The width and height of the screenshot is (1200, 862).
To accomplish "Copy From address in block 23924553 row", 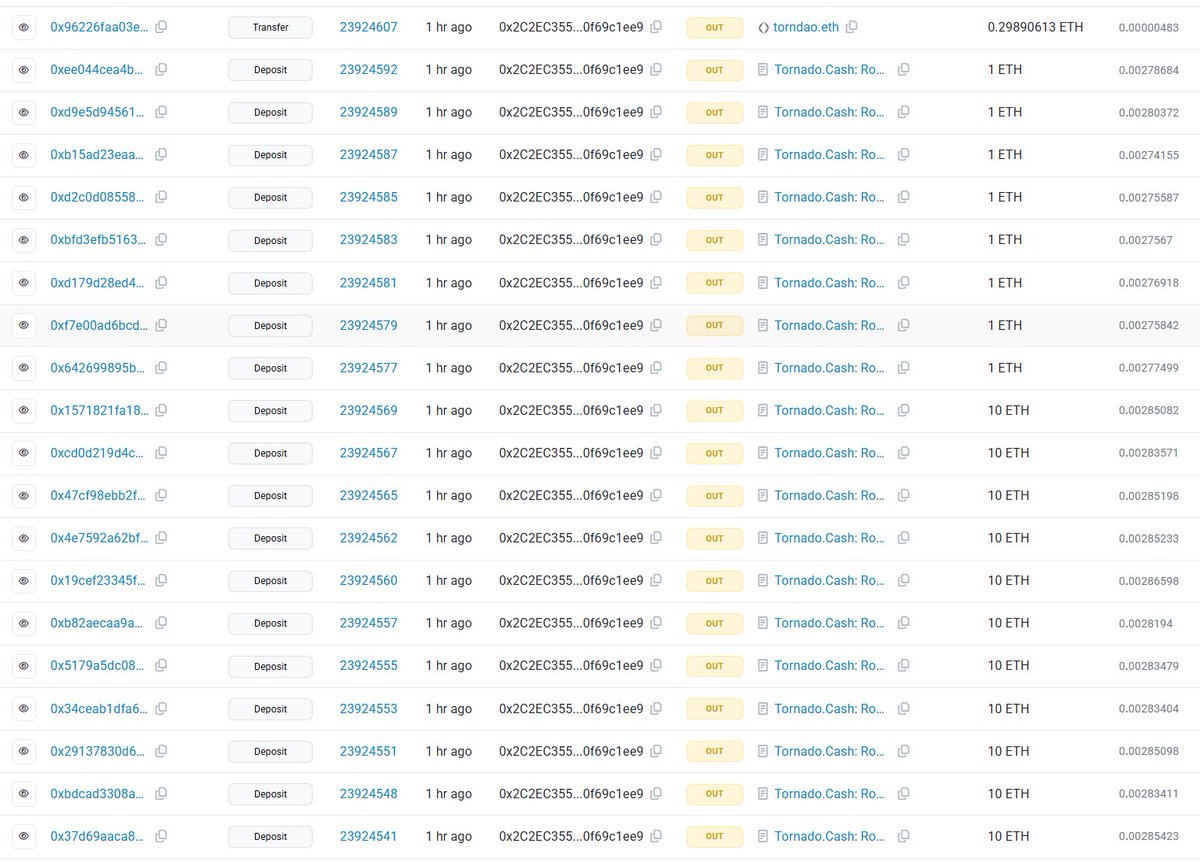I will point(656,708).
